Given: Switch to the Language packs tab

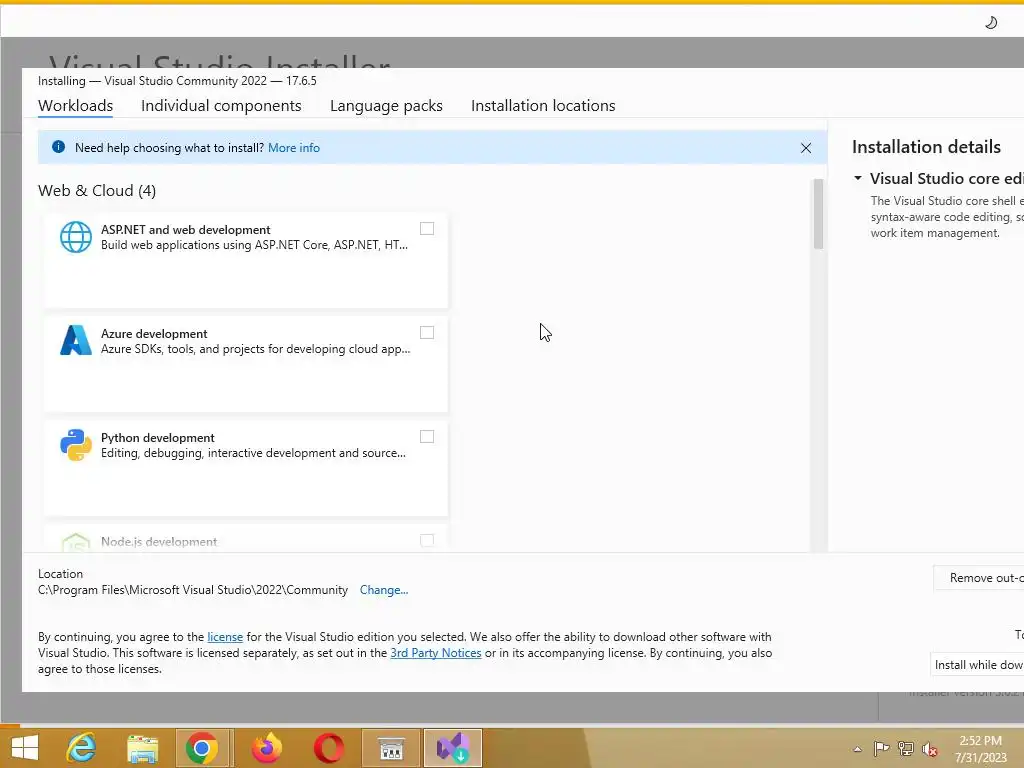Looking at the screenshot, I should [386, 106].
